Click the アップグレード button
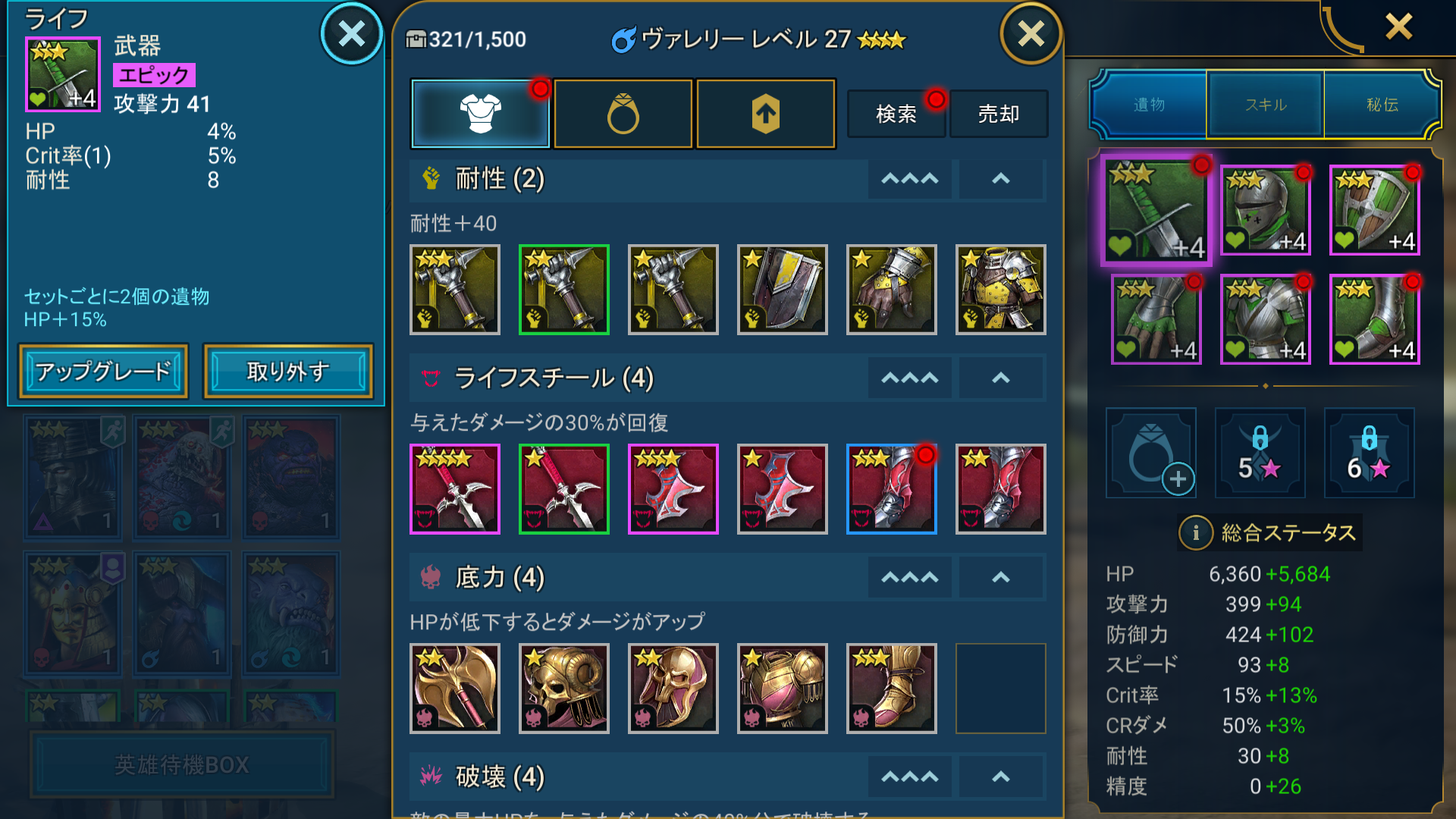1456x819 pixels. click(x=103, y=372)
